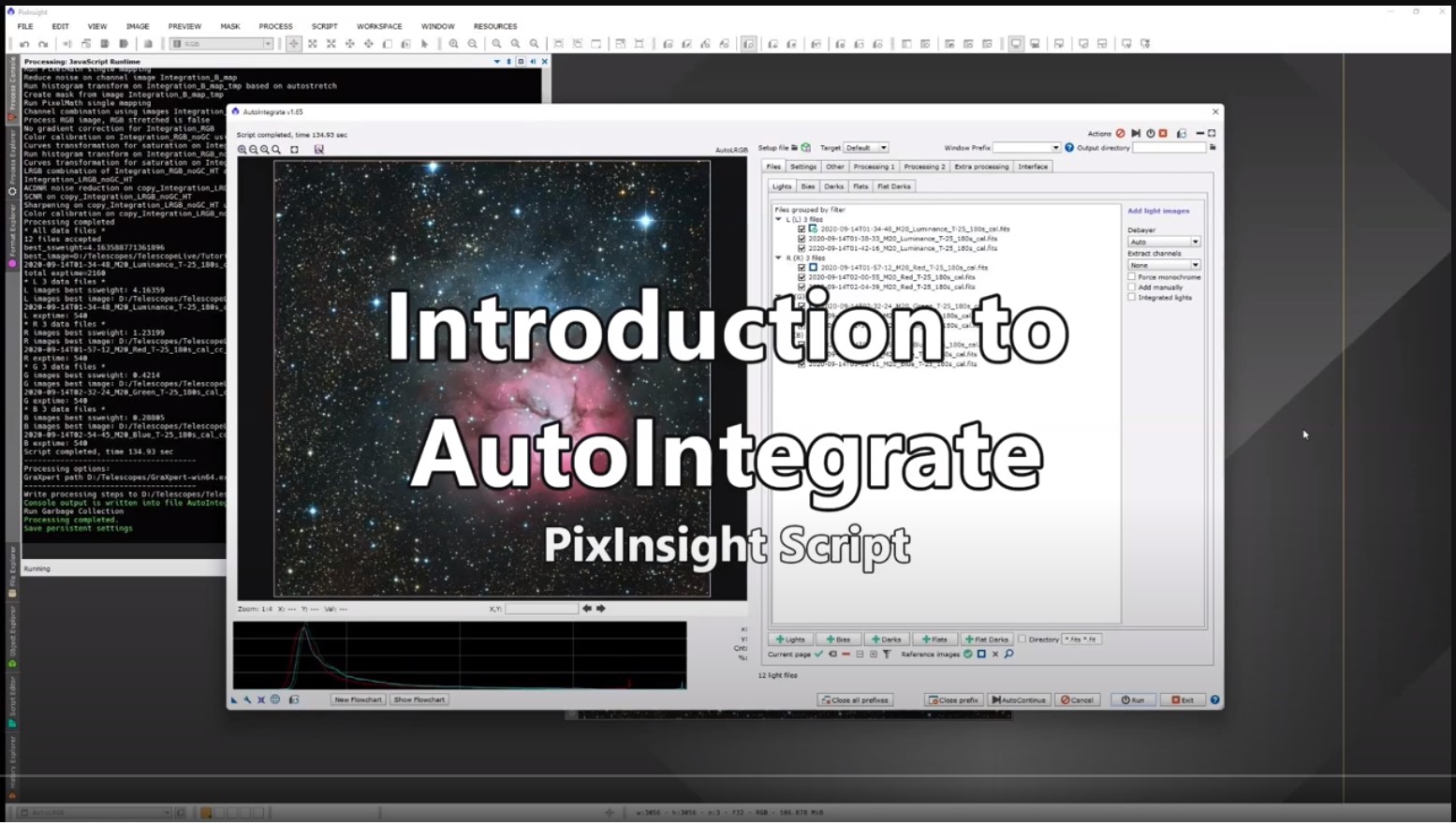Image resolution: width=1456 pixels, height=825 pixels.
Task: Toggle the Integrated lights checkbox
Action: pos(1132,298)
